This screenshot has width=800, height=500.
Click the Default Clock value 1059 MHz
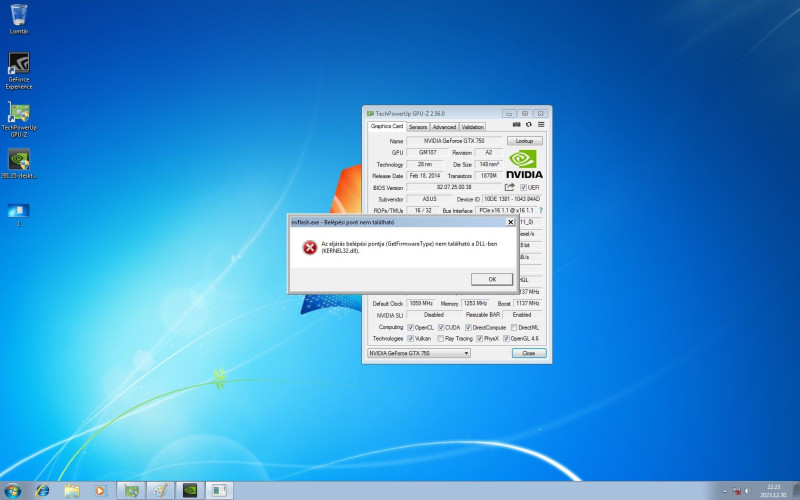(x=421, y=303)
